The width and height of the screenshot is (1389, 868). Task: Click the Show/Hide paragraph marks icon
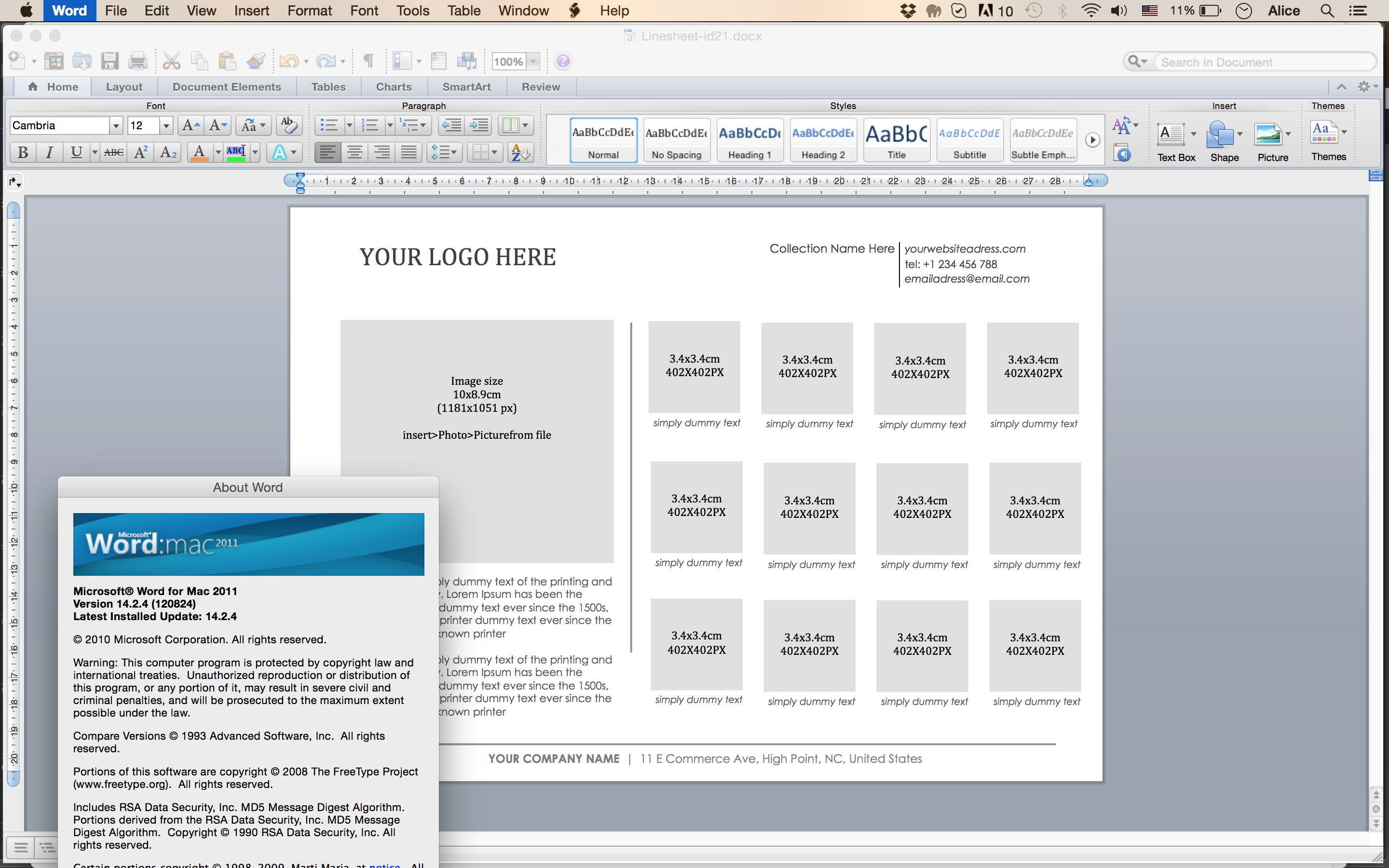pyautogui.click(x=371, y=62)
